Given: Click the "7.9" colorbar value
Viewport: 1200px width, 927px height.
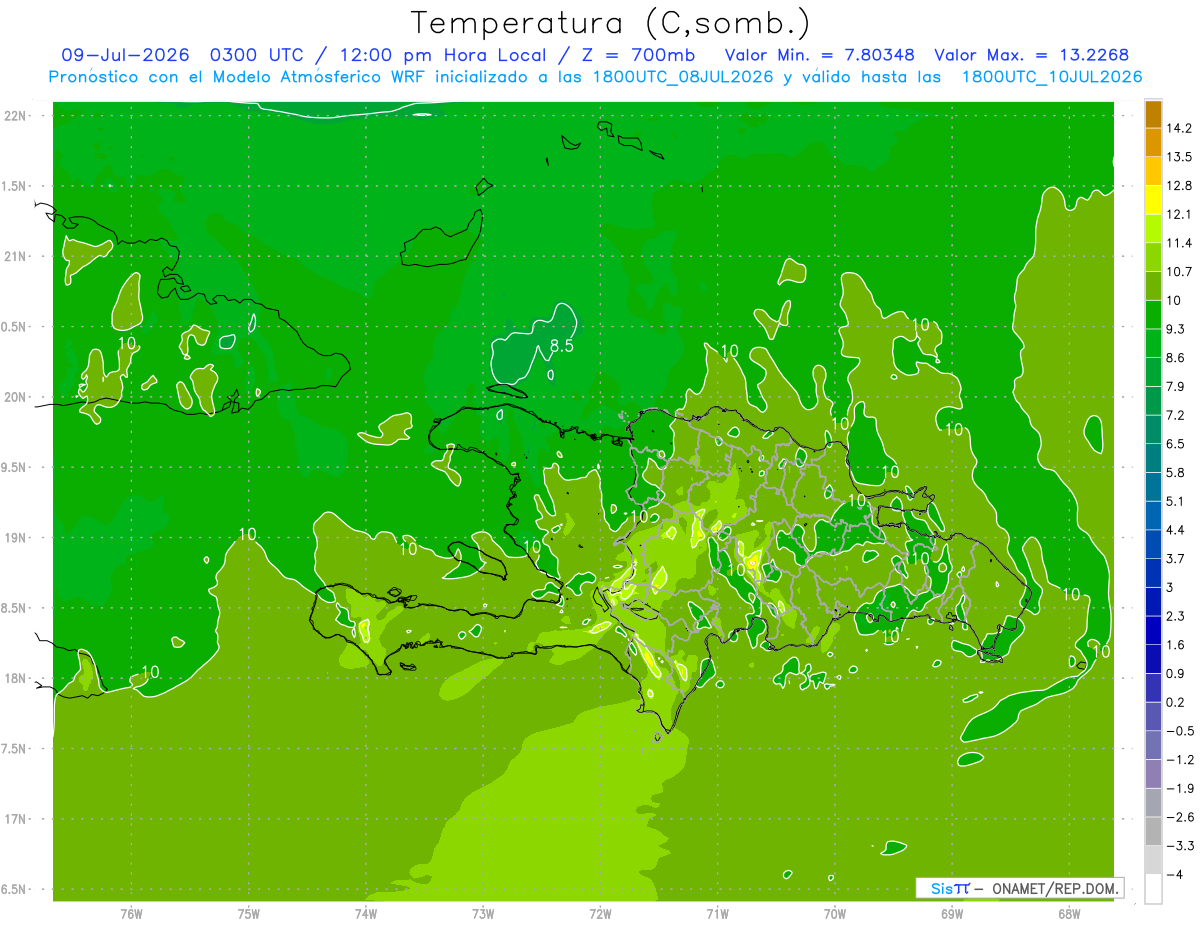Looking at the screenshot, I should (x=1175, y=386).
